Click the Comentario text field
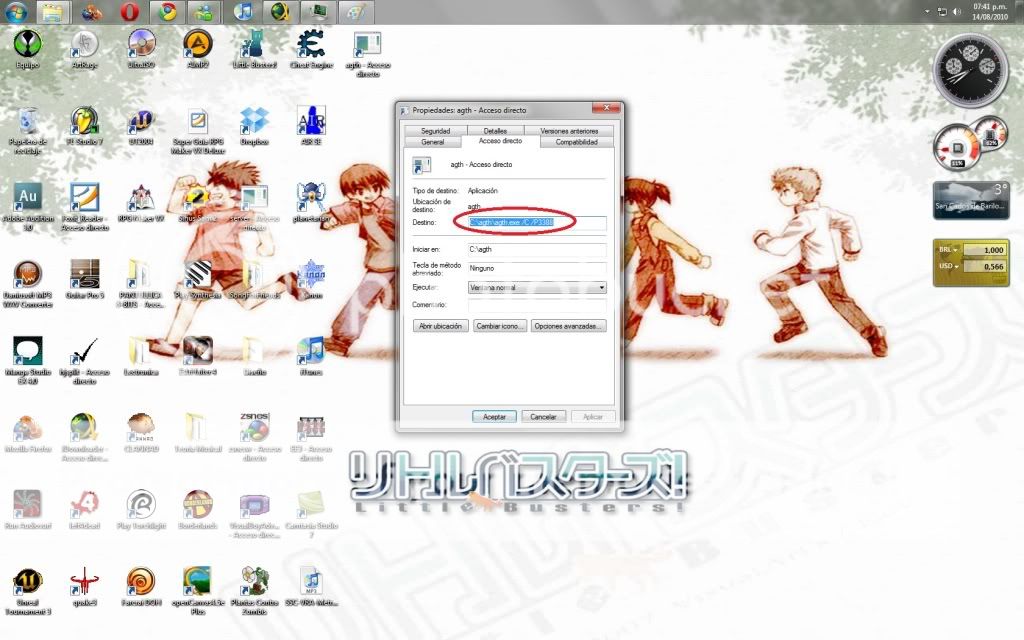Screen dimensions: 1024x640 coord(537,305)
